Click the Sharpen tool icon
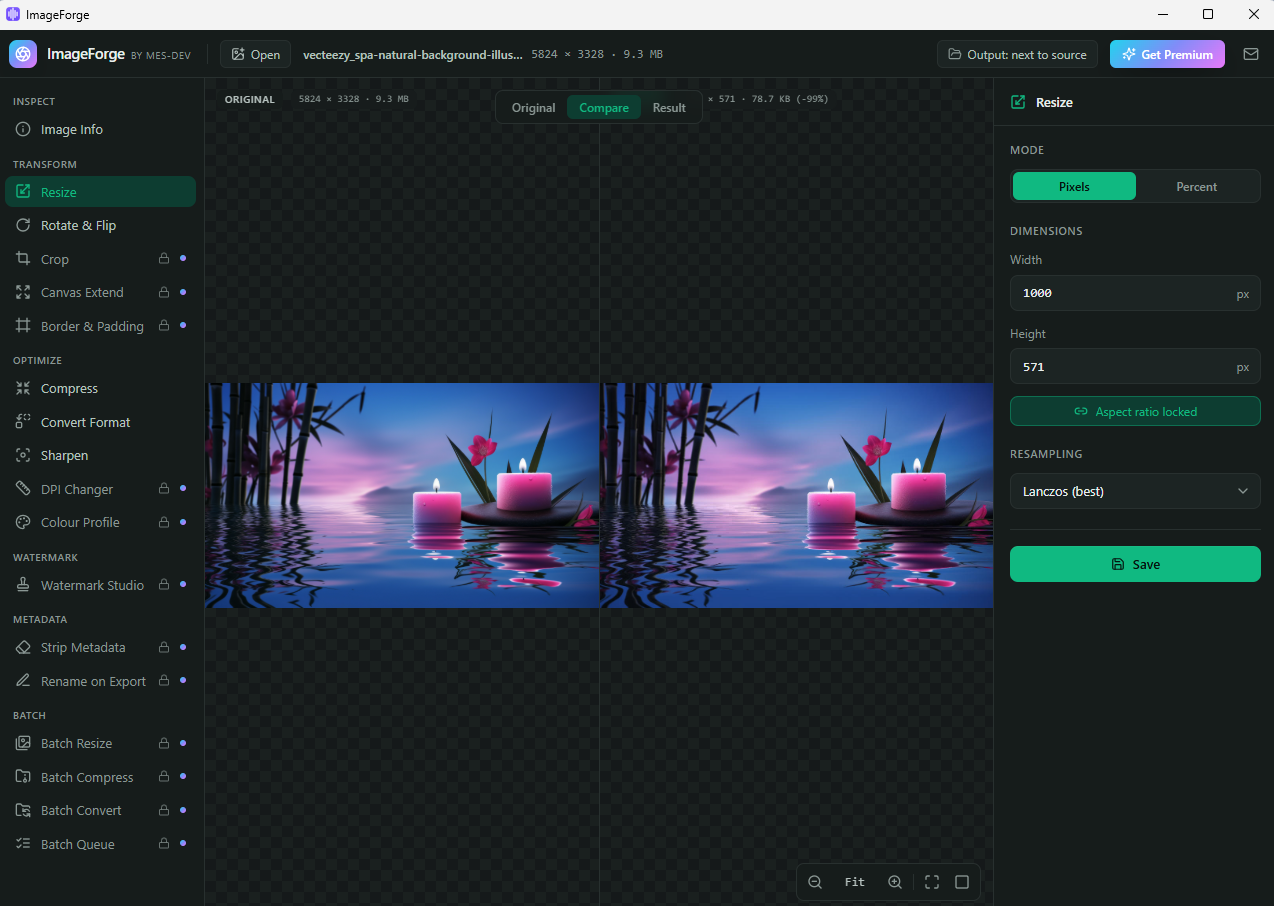The width and height of the screenshot is (1274, 906). 23,455
